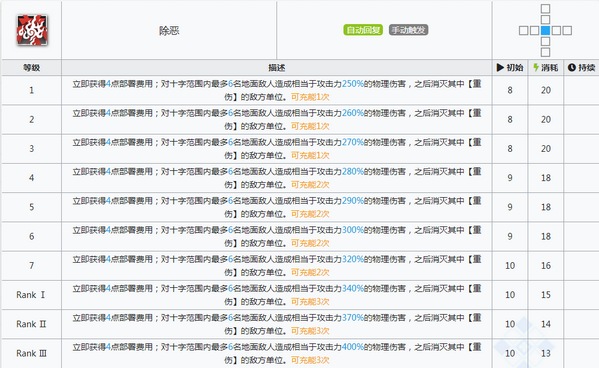The width and height of the screenshot is (599, 368).
Task: Click the 持续 column header label
Action: click(587, 68)
